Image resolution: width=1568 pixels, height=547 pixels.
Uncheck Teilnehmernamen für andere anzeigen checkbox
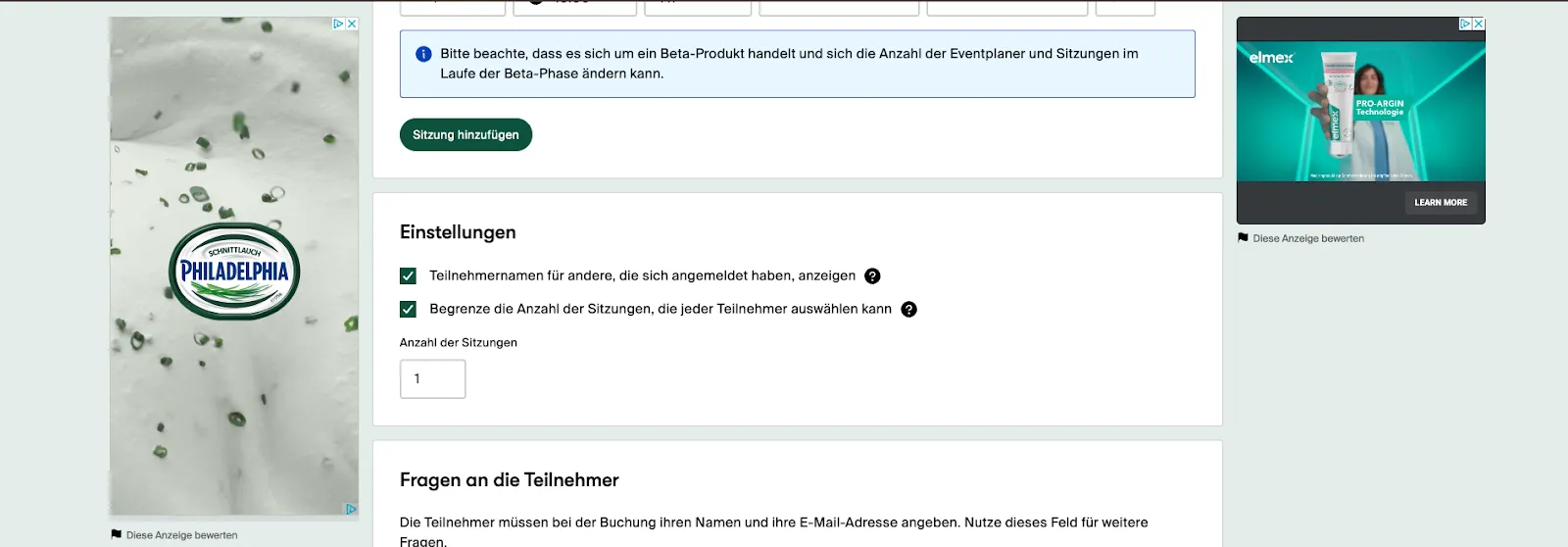click(409, 276)
